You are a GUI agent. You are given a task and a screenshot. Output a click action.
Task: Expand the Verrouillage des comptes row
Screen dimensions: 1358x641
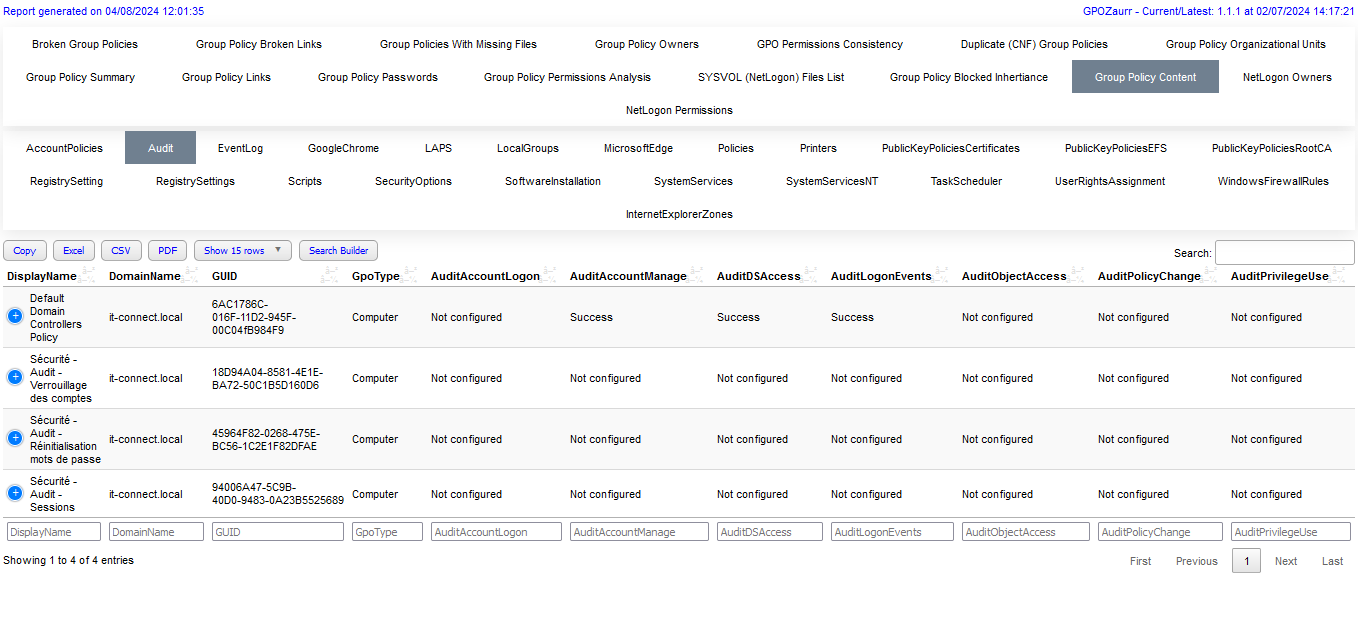15,378
